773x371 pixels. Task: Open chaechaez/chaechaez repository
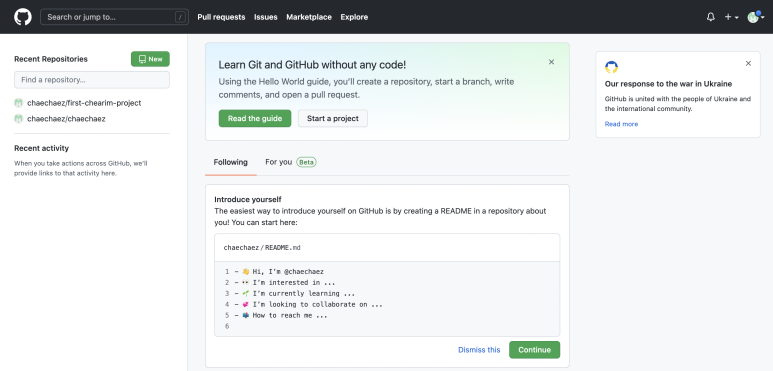tap(66, 119)
